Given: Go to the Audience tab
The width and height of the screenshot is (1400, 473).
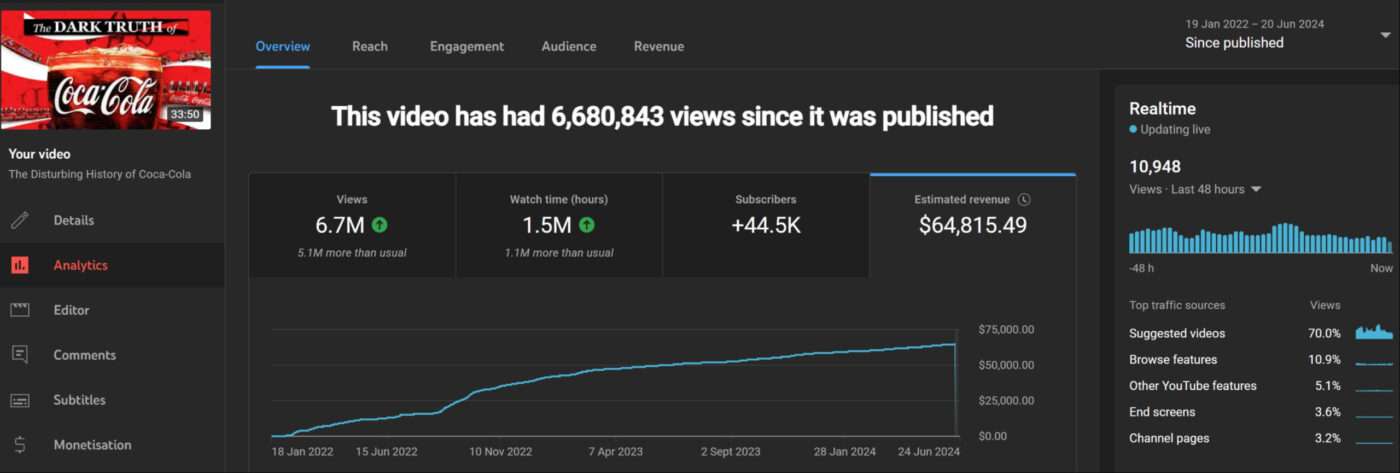Looking at the screenshot, I should [568, 46].
